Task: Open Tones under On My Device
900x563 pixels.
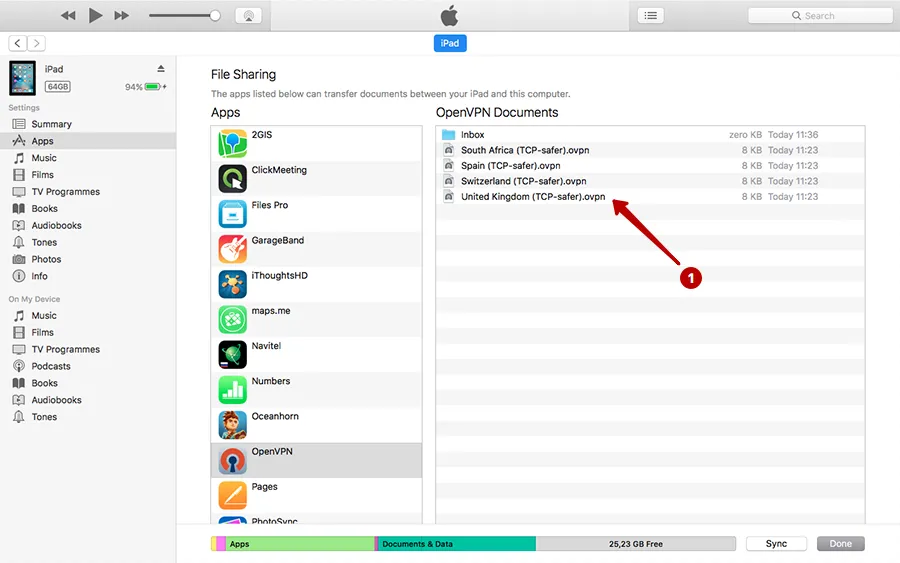Action: point(88,417)
